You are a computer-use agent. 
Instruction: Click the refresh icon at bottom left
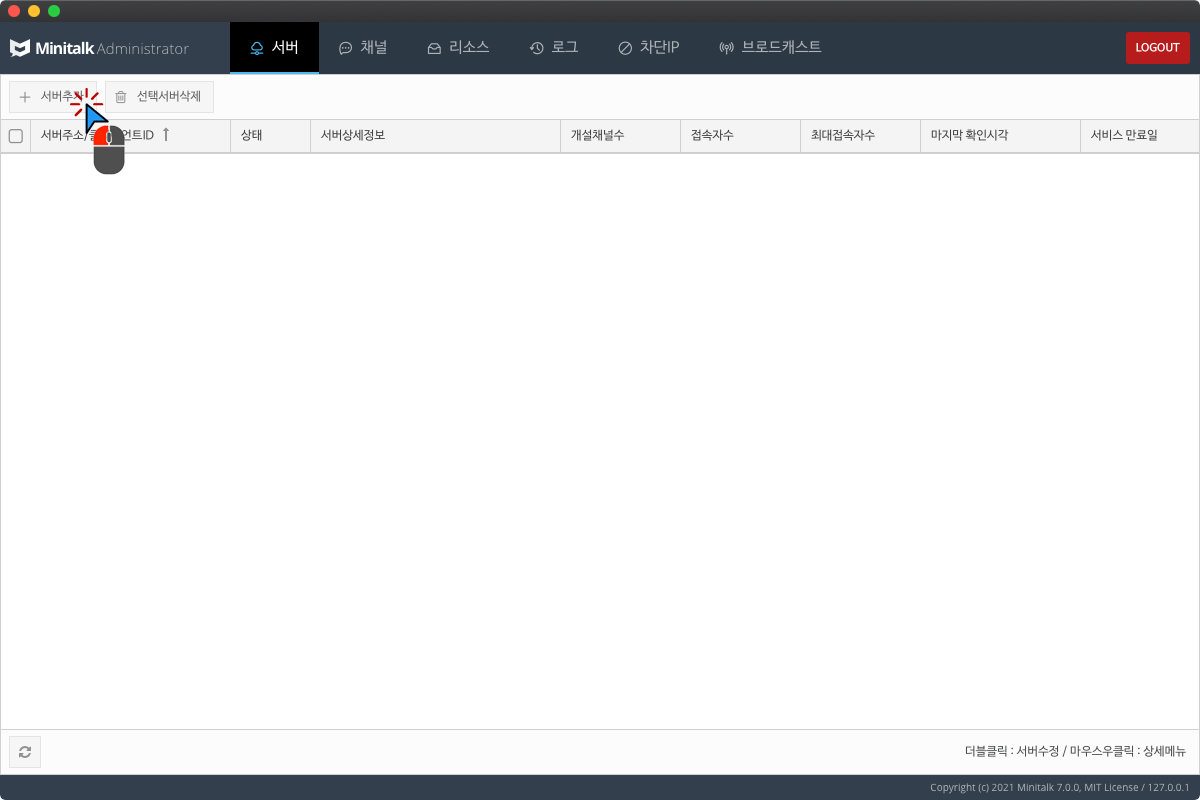(x=25, y=752)
